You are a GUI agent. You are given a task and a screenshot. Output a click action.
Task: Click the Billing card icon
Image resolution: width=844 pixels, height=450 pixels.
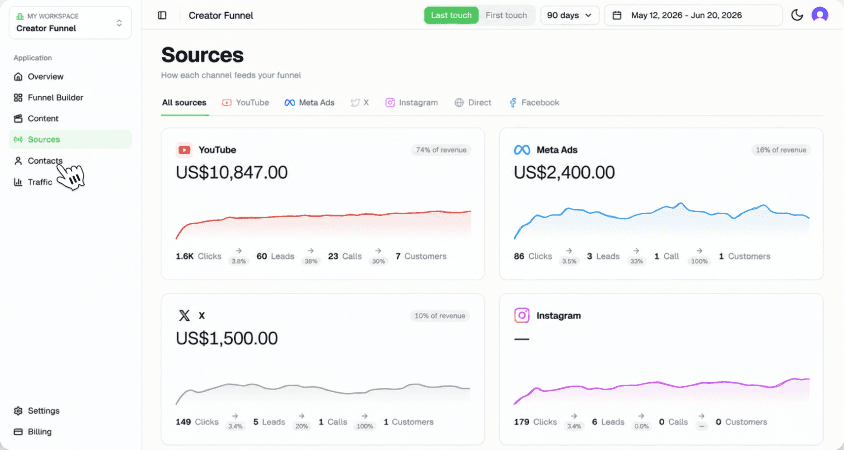[18, 432]
